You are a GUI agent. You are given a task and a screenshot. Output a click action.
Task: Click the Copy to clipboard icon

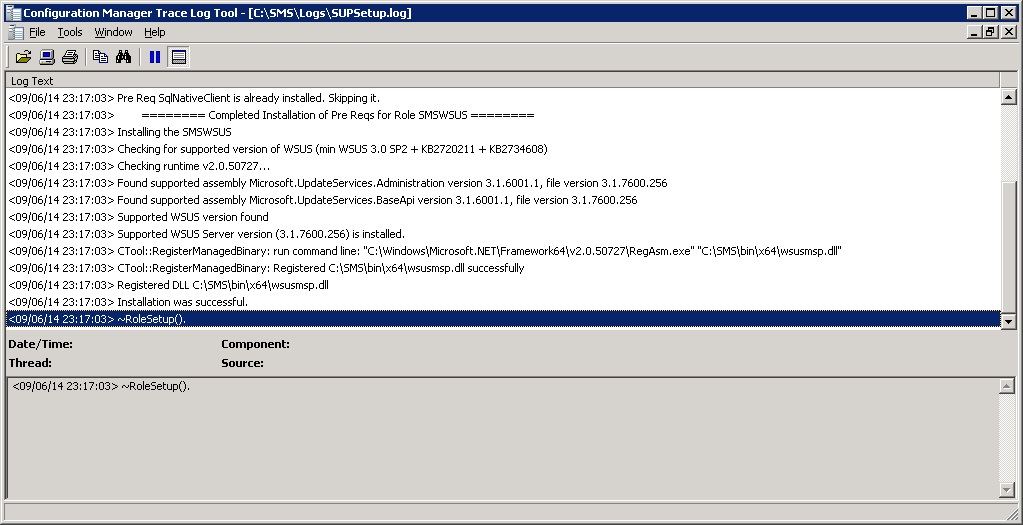(x=100, y=57)
